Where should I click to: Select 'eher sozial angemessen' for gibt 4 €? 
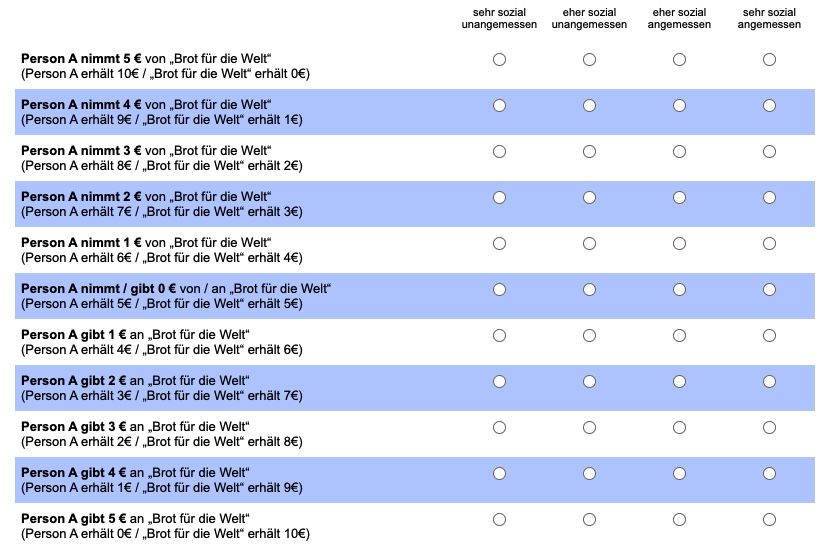pyautogui.click(x=679, y=474)
